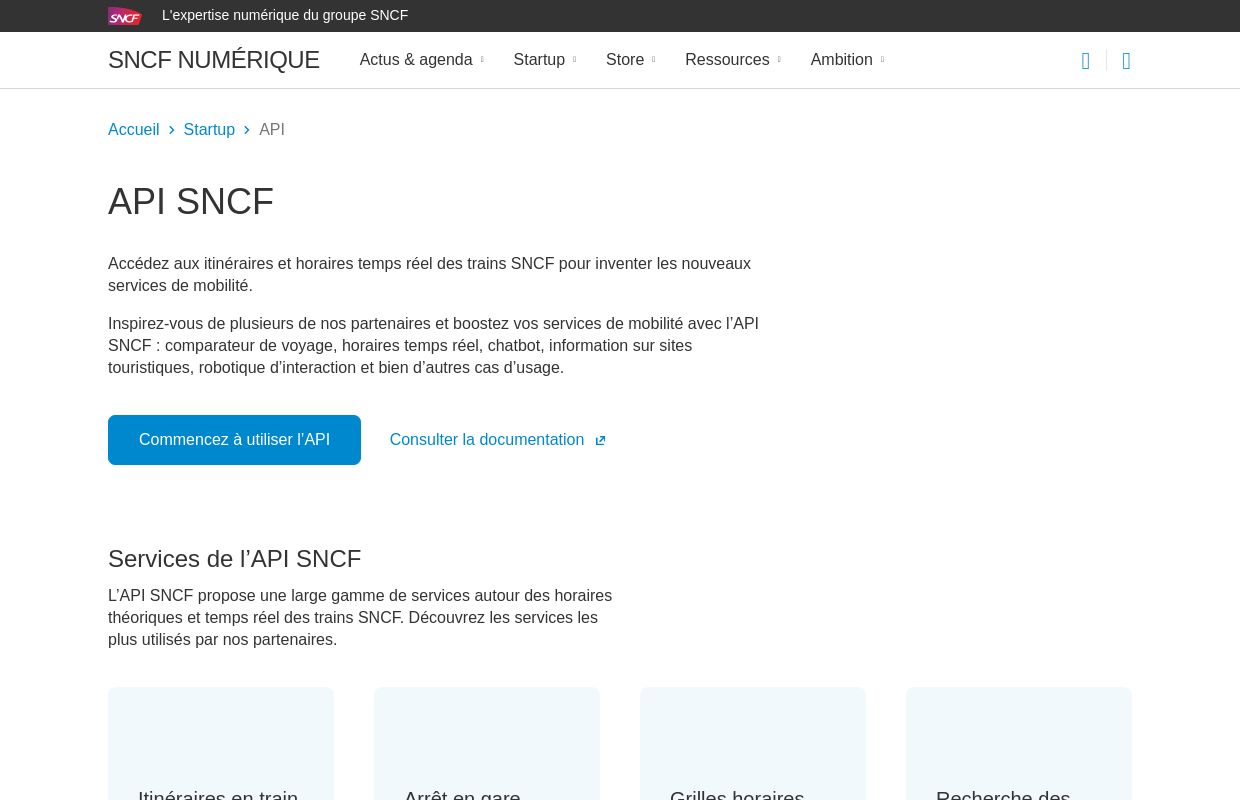Click the Commencez à utiliser l'API button
The width and height of the screenshot is (1240, 800).
tap(234, 440)
